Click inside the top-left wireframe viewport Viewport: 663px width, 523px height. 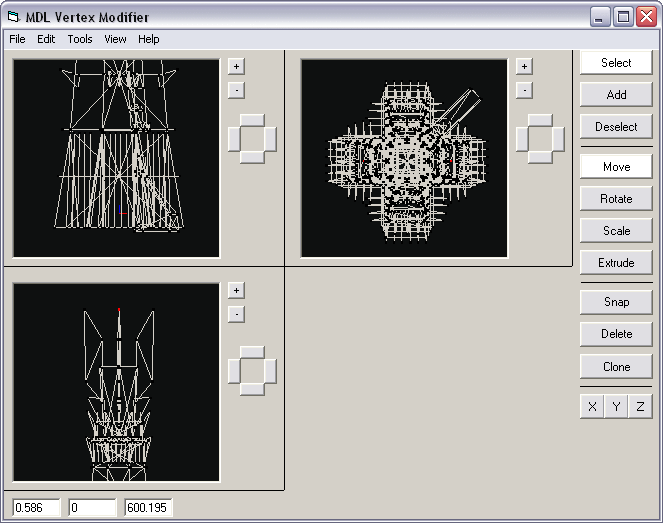click(x=116, y=158)
